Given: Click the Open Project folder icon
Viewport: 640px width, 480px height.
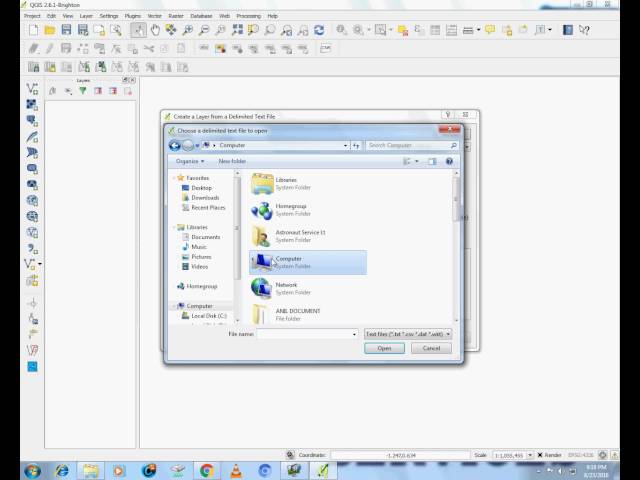Looking at the screenshot, I should 50,30.
